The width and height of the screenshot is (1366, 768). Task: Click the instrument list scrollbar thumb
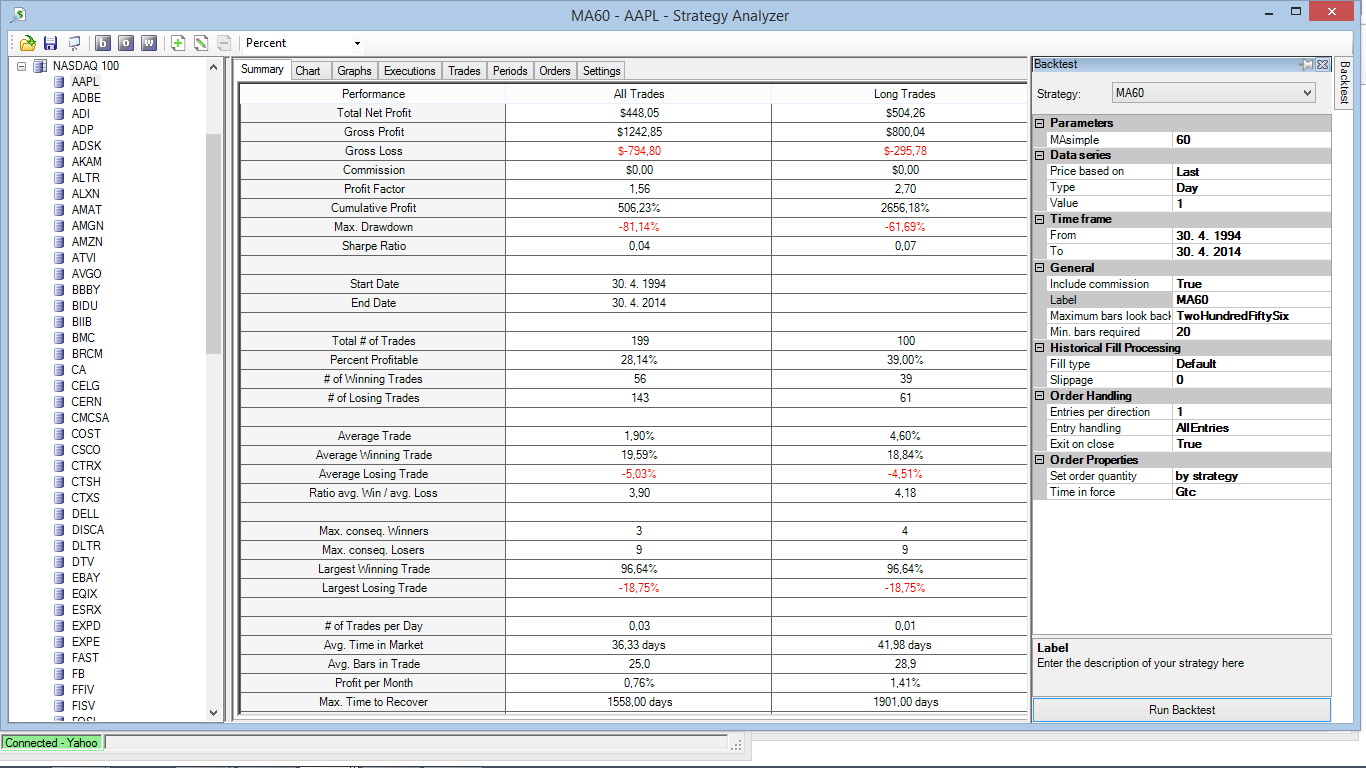pyautogui.click(x=213, y=243)
